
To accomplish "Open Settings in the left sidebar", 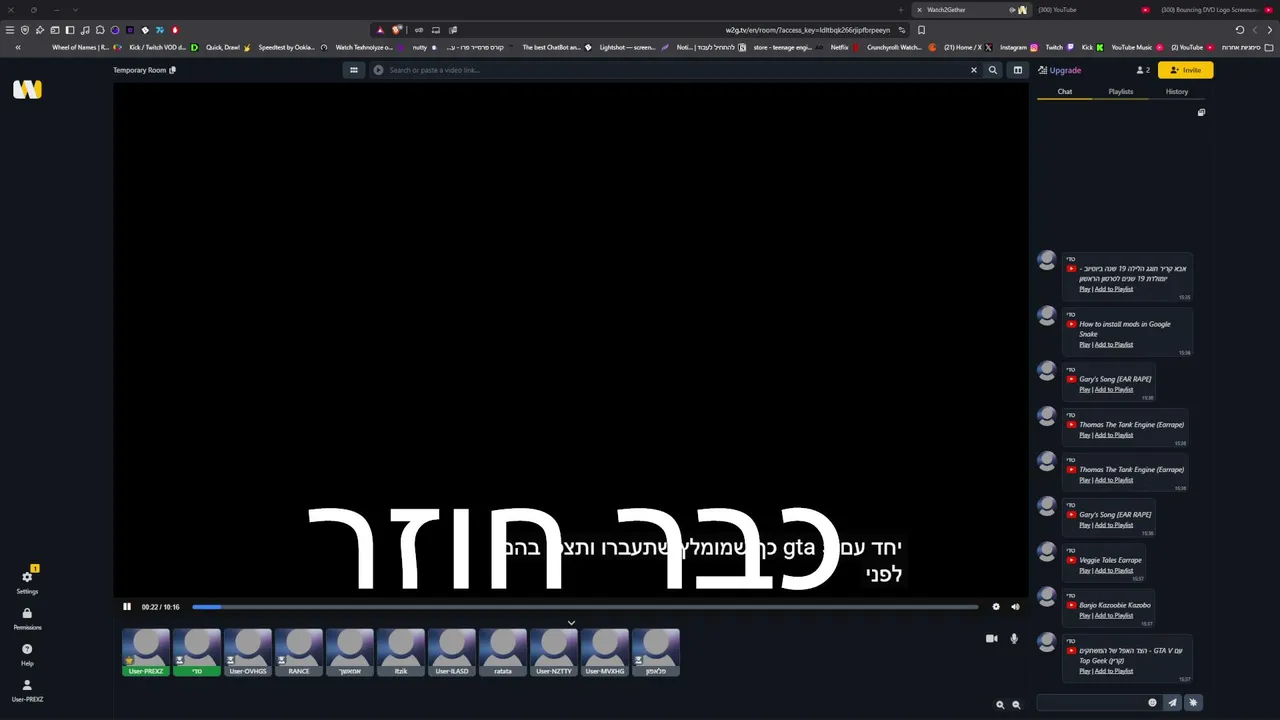I will [27, 581].
